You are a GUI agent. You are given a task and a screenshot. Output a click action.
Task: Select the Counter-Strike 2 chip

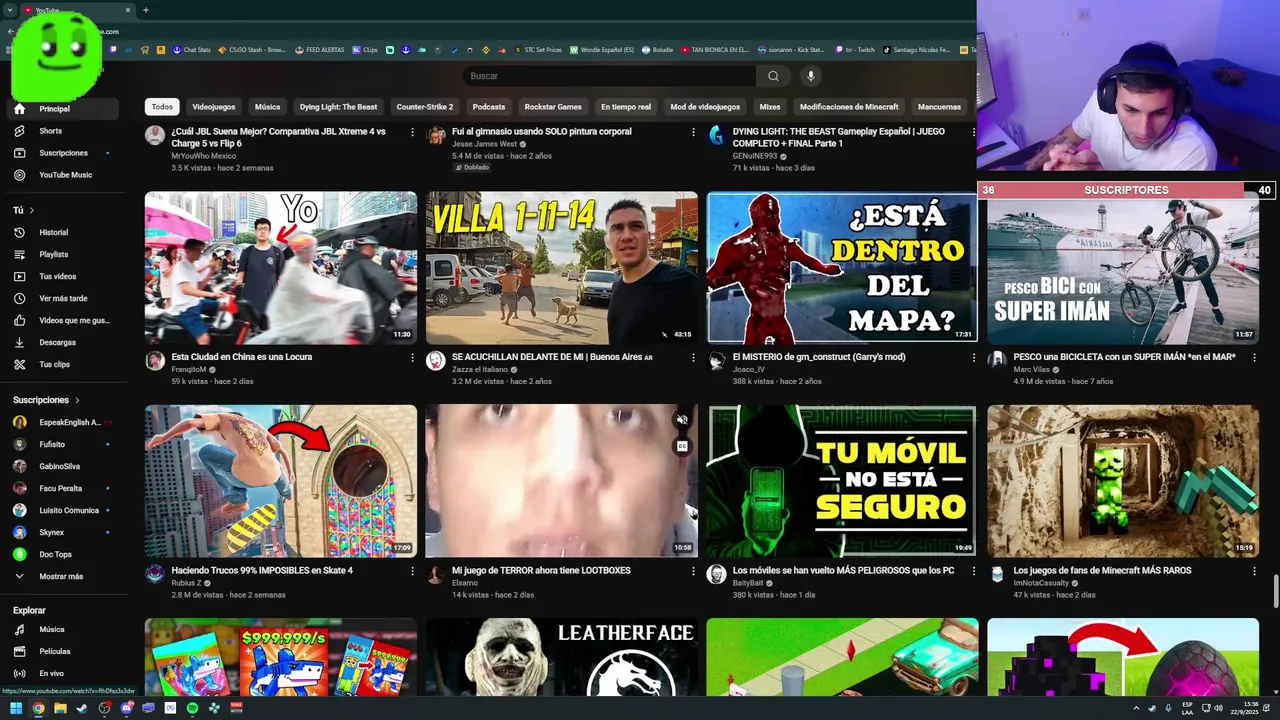coord(424,107)
